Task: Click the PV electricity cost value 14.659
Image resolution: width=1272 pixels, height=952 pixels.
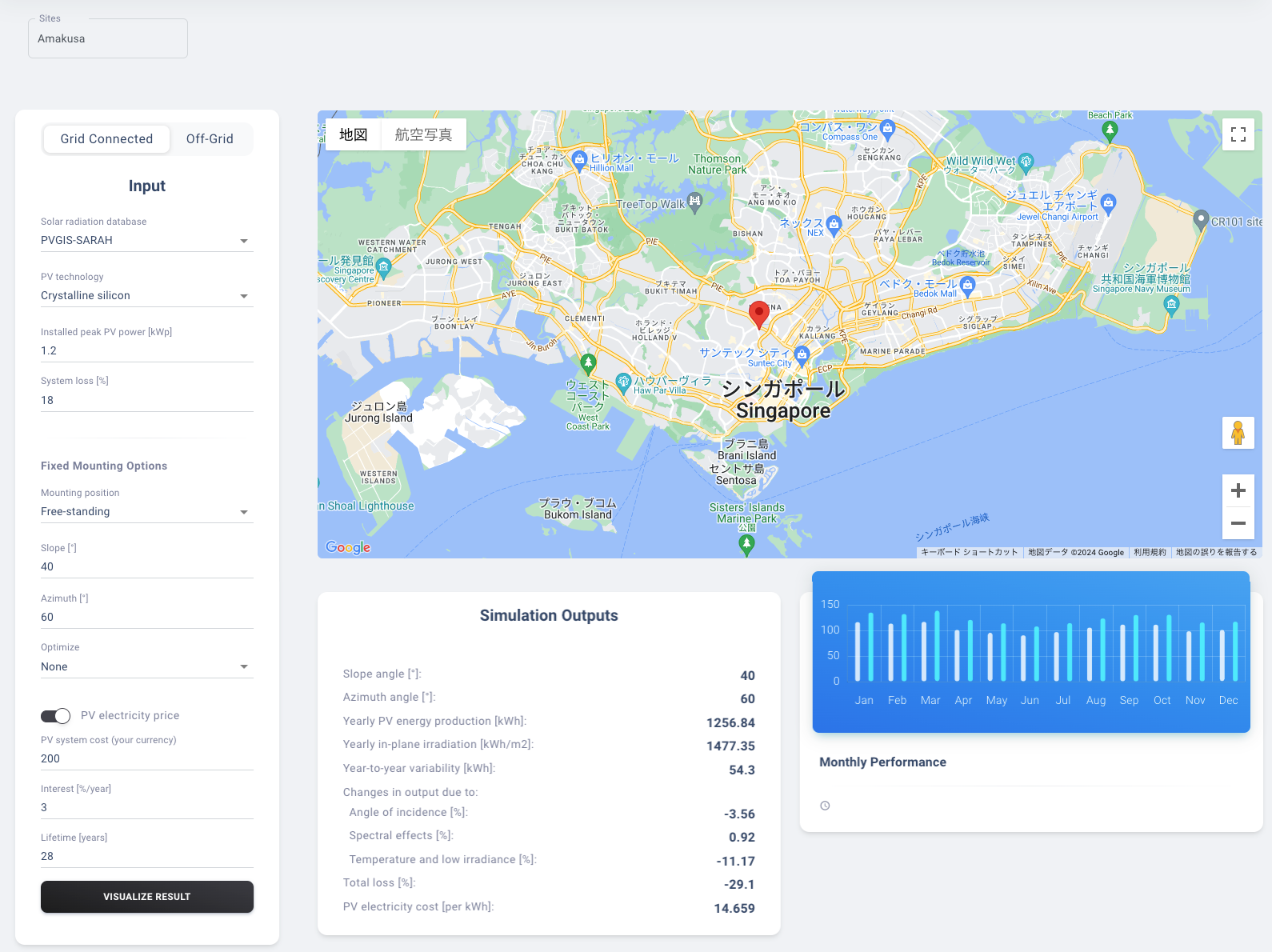Action: pos(734,908)
